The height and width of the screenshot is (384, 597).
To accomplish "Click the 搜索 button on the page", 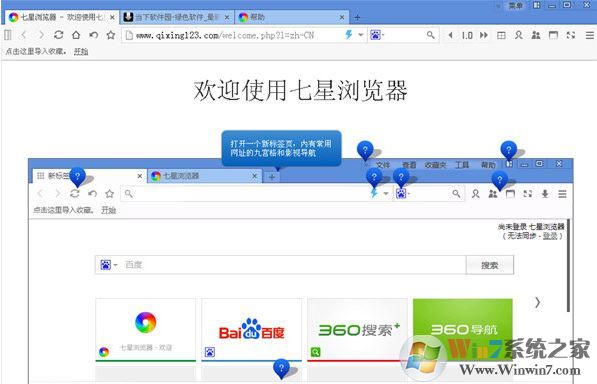I will [490, 265].
